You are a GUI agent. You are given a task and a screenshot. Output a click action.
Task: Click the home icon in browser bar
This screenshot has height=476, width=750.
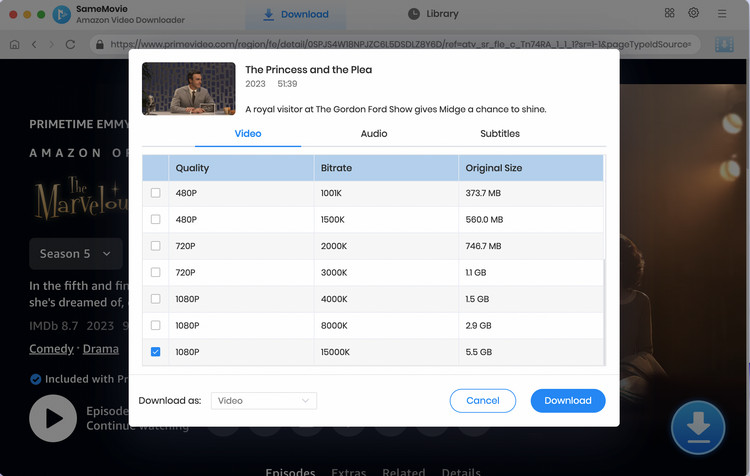(x=14, y=44)
